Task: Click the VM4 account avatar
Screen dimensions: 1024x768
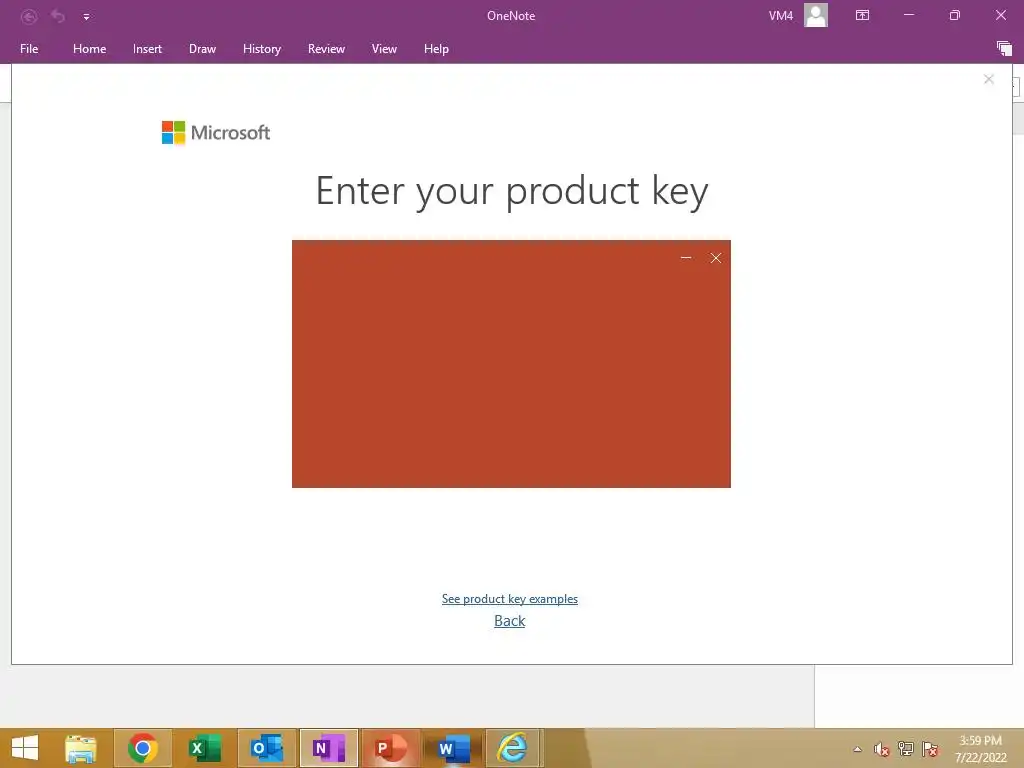Action: tap(816, 15)
